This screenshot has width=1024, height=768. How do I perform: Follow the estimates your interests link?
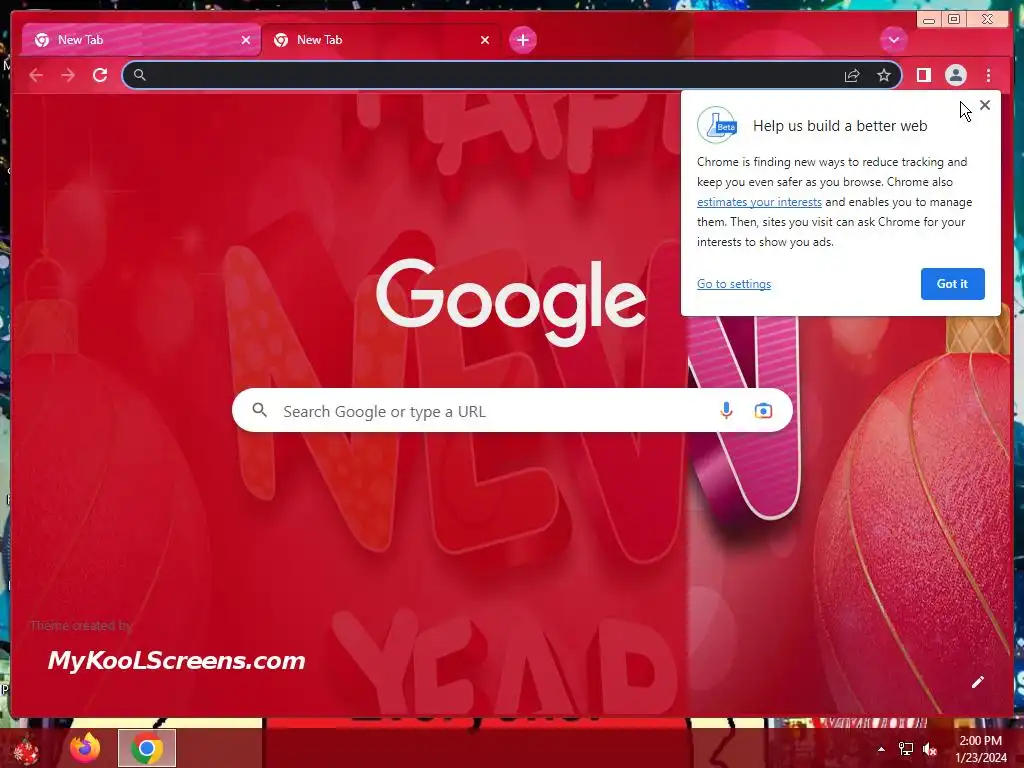(x=759, y=202)
